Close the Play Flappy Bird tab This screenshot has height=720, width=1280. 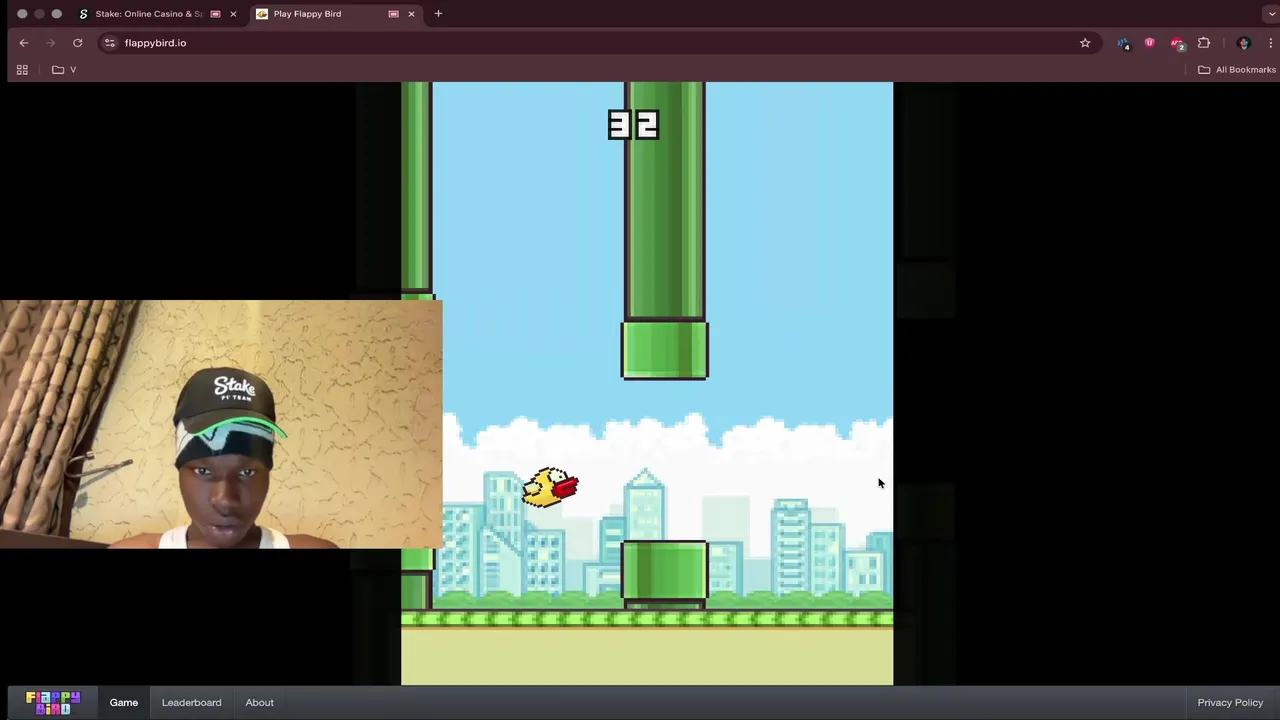(x=411, y=14)
